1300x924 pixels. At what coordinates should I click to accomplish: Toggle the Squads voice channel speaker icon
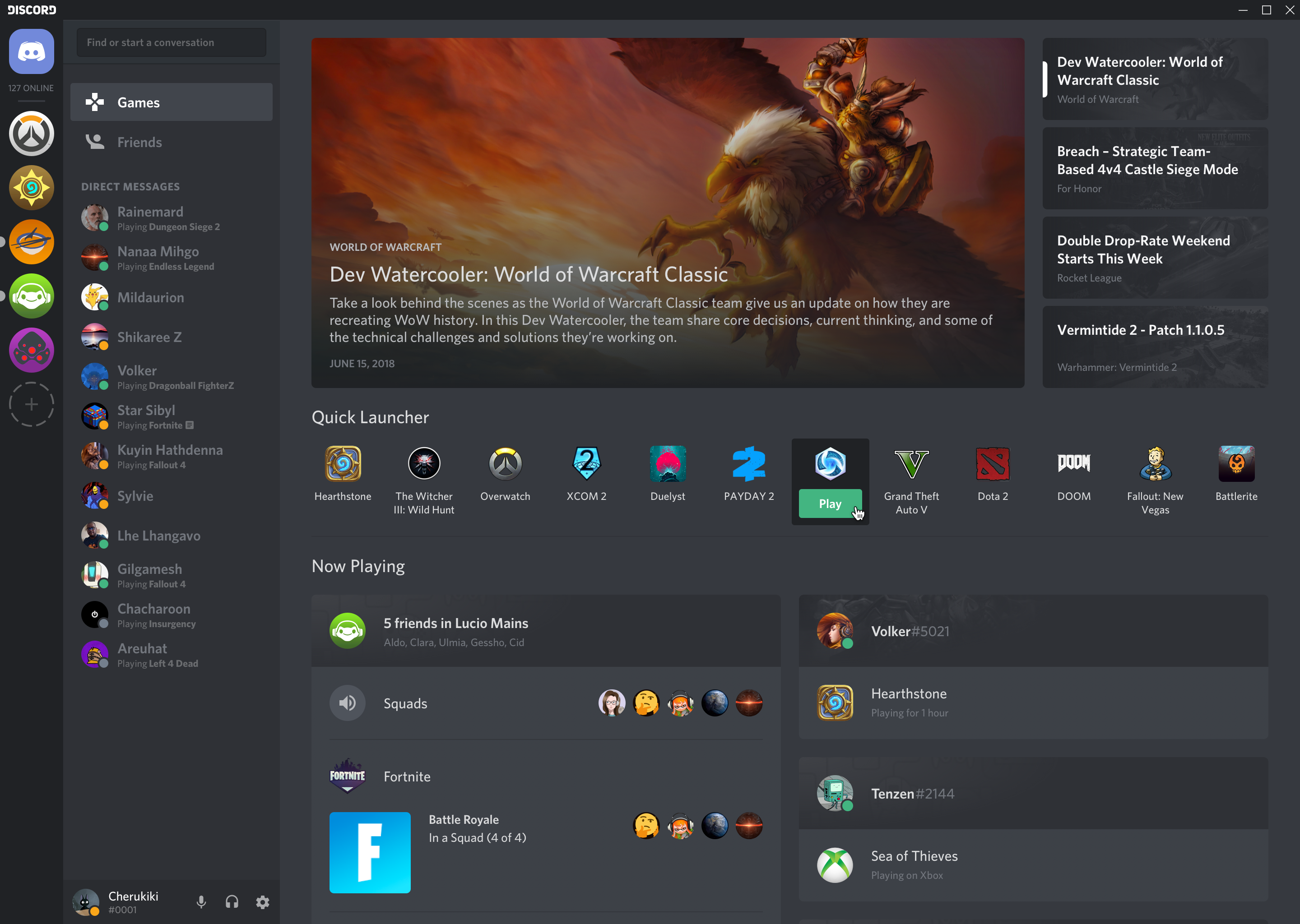point(348,702)
